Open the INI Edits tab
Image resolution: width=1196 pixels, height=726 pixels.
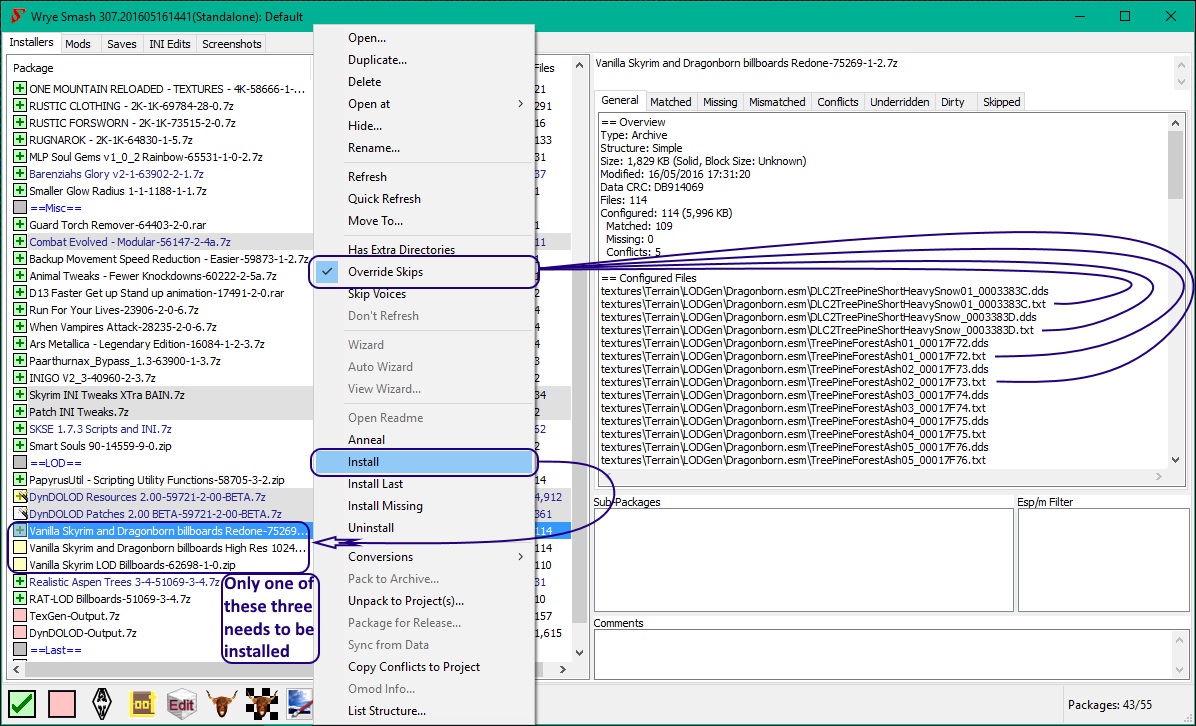[169, 43]
